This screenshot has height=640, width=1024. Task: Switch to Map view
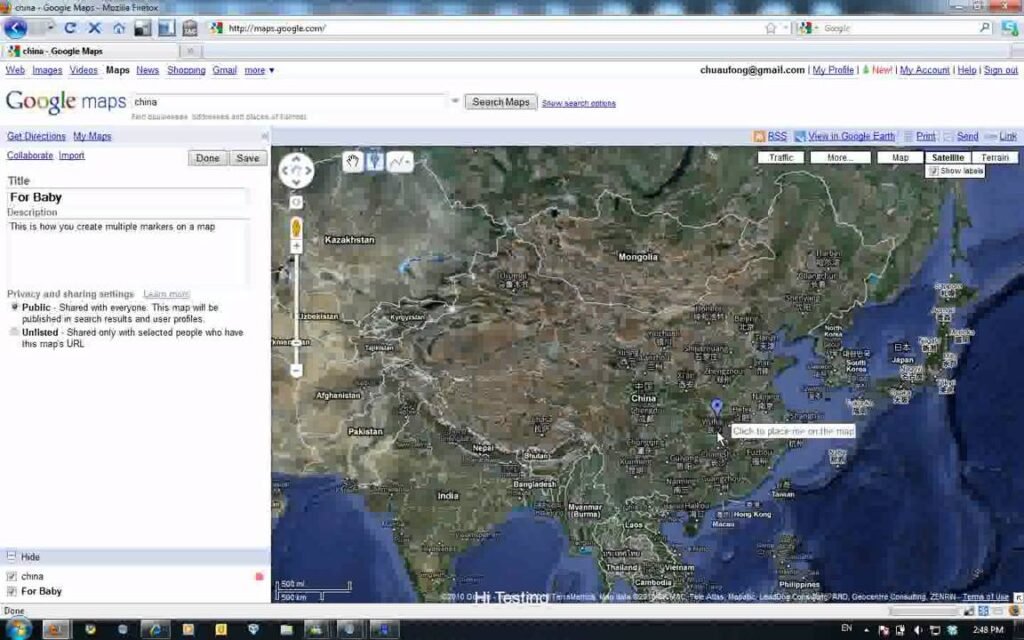click(x=900, y=157)
